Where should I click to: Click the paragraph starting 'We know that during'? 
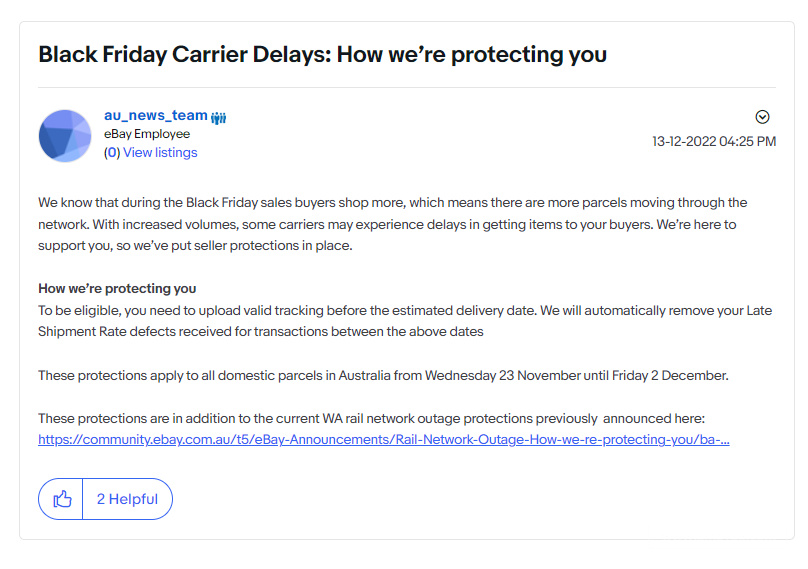tap(392, 203)
